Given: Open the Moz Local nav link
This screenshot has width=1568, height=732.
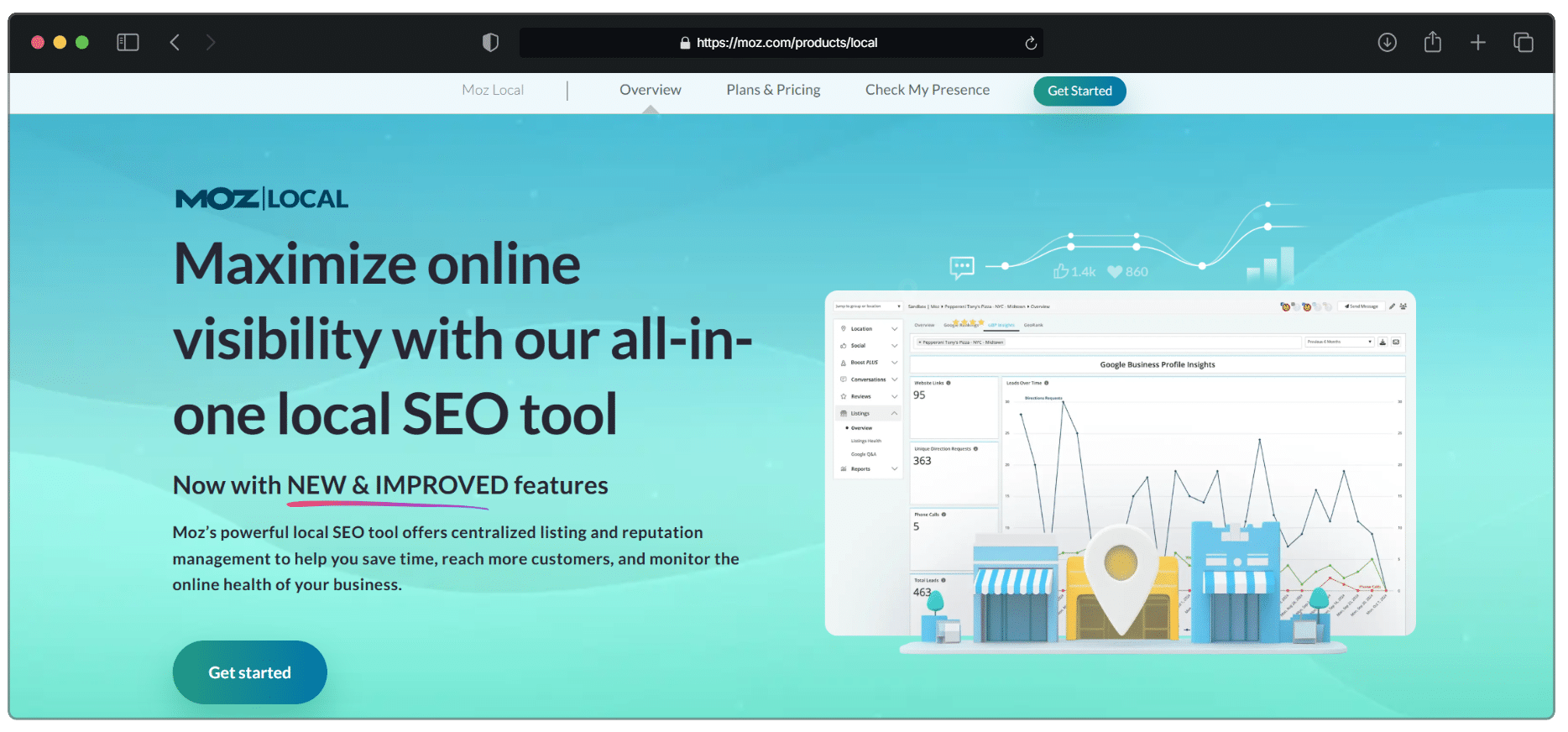Looking at the screenshot, I should (493, 90).
